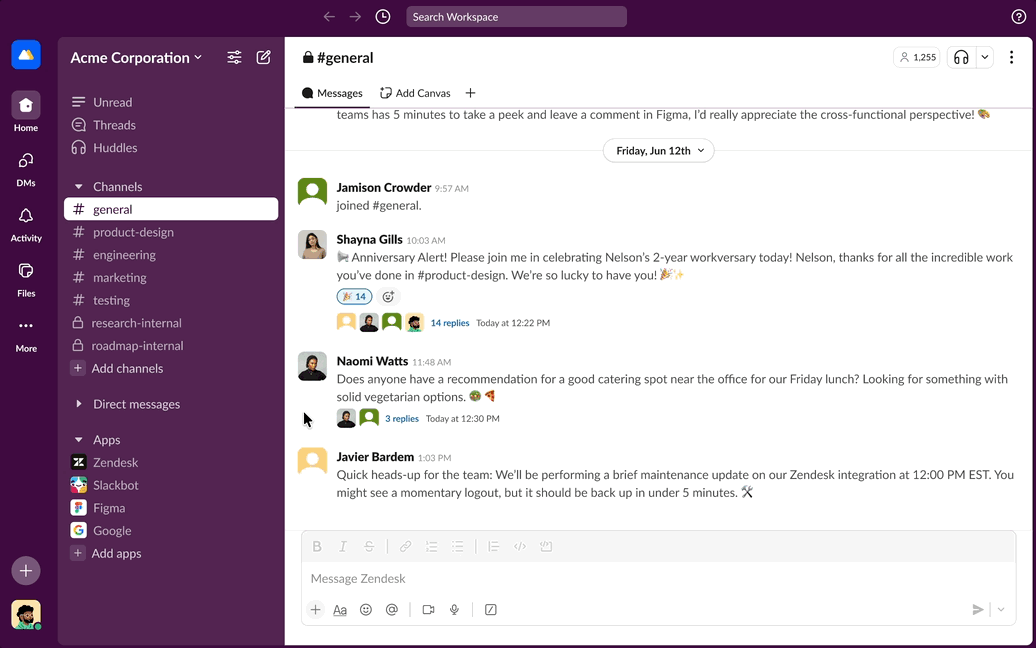The width and height of the screenshot is (1036, 648).
Task: Add a reaction on Shayna Gills' message
Action: tap(388, 297)
